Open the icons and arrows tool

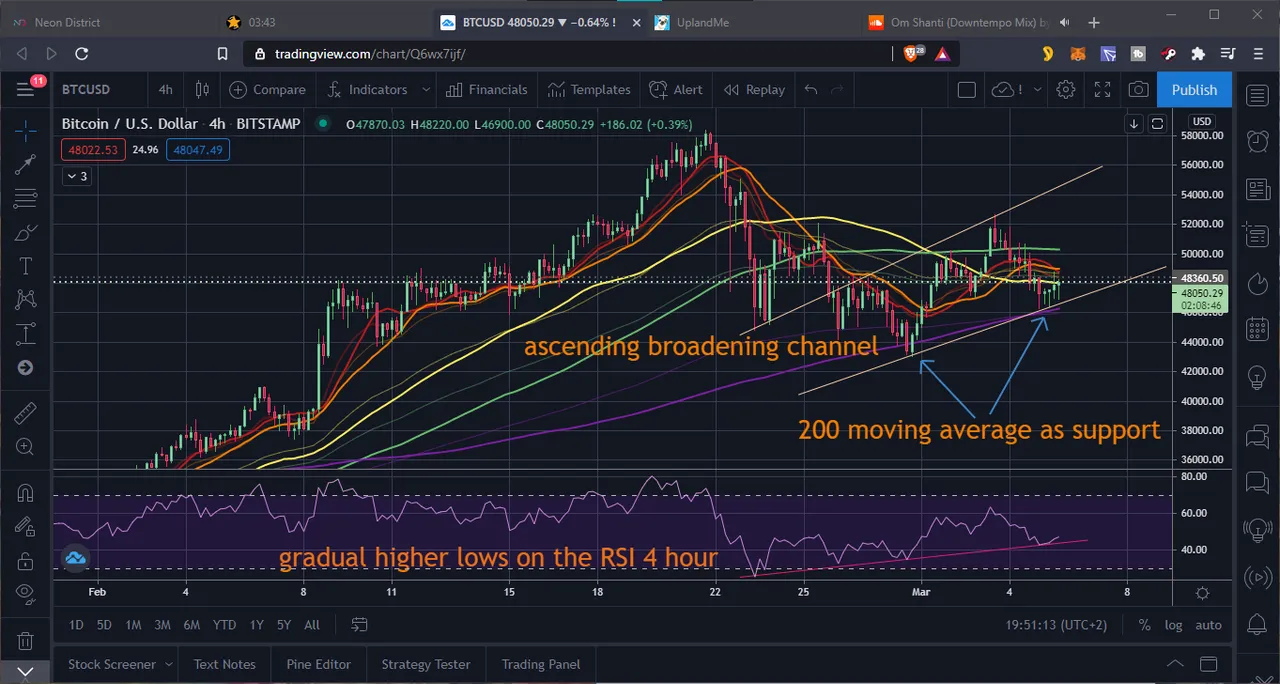26,368
